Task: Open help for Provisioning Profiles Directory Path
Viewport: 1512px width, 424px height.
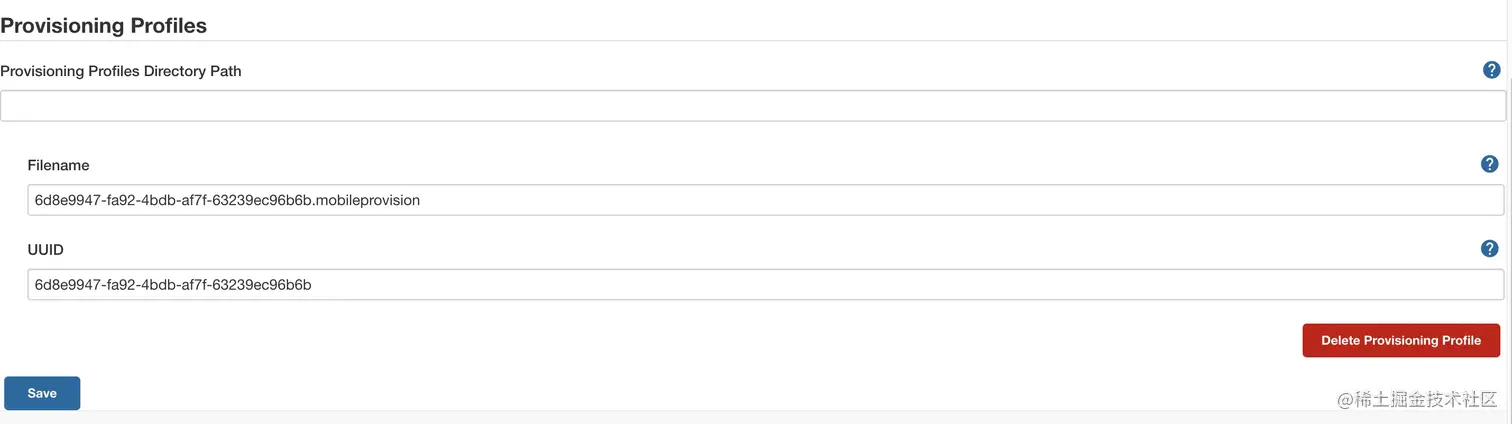Action: tap(1491, 70)
